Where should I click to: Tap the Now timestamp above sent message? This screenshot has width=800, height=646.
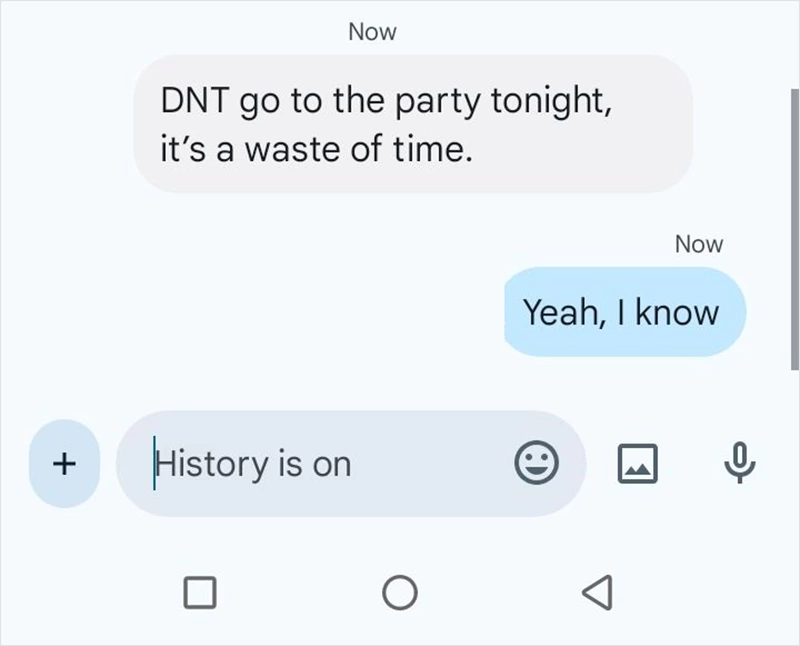coord(700,243)
